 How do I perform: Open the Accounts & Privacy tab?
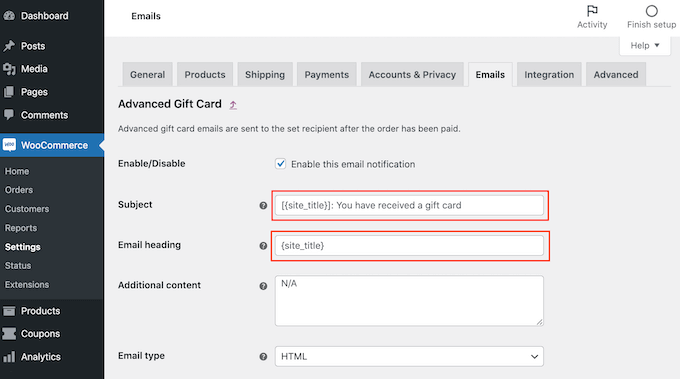pyautogui.click(x=412, y=75)
